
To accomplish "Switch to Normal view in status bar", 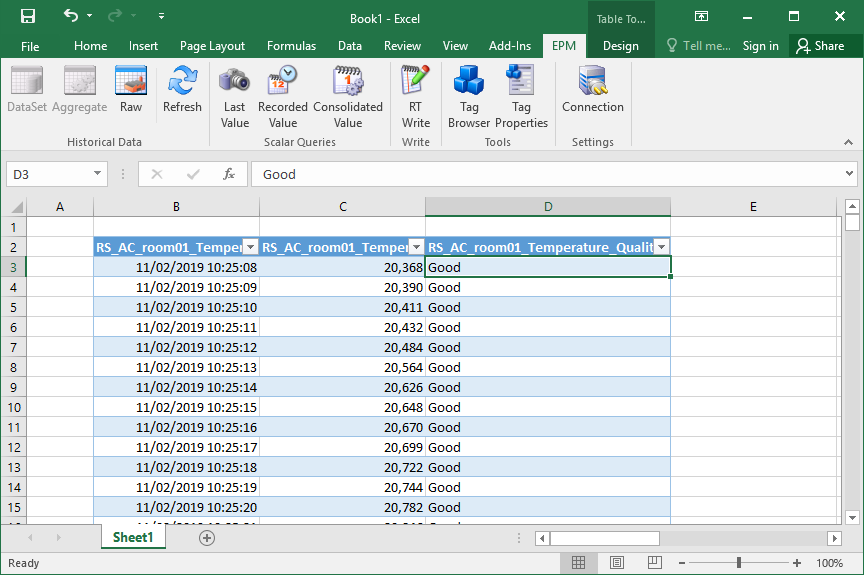I will [x=579, y=563].
